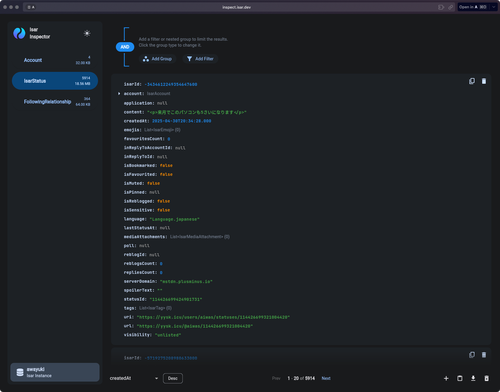Add a new object with plus icon
500x392 pixels.
point(446,378)
